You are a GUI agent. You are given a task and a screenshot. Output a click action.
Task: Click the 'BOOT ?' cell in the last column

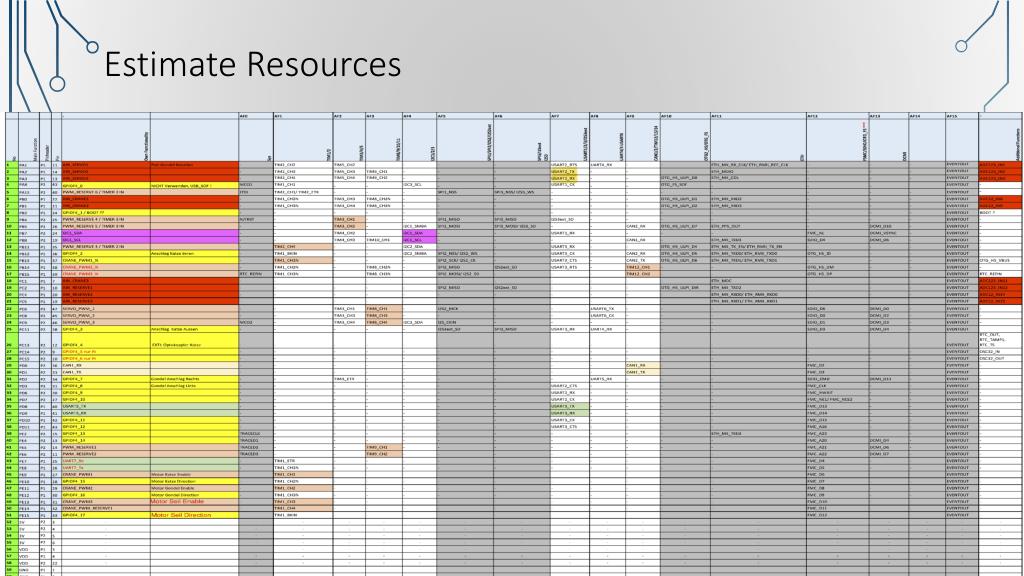click(x=1000, y=213)
